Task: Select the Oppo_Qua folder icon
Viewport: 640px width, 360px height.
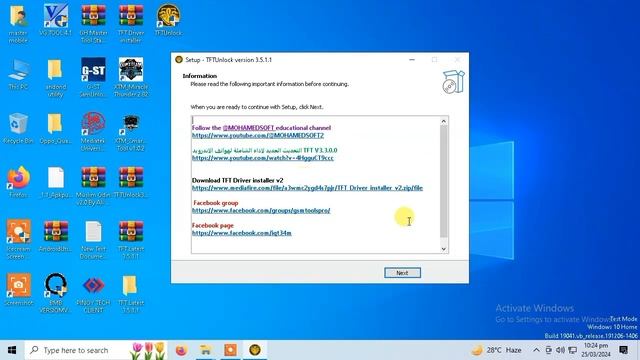Action: tap(56, 129)
